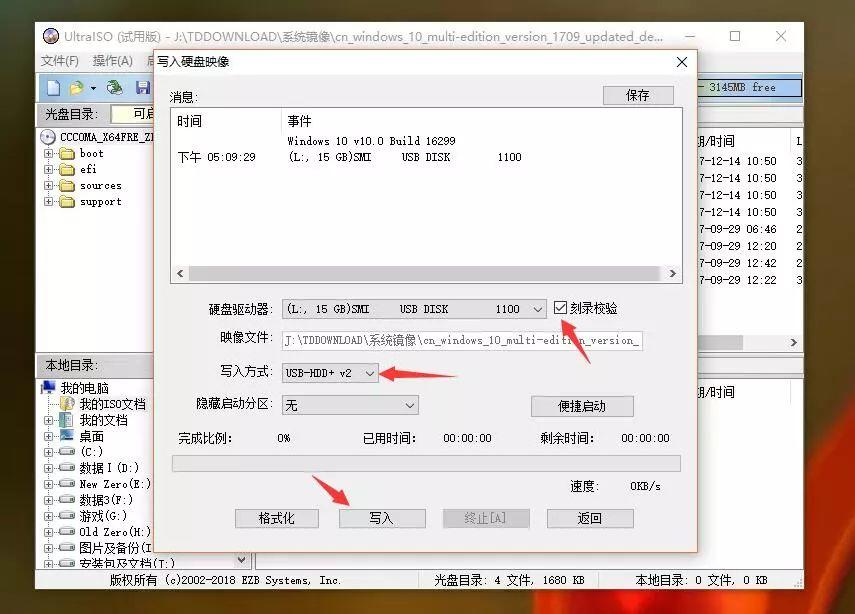Click the New file toolbar icon

point(53,87)
